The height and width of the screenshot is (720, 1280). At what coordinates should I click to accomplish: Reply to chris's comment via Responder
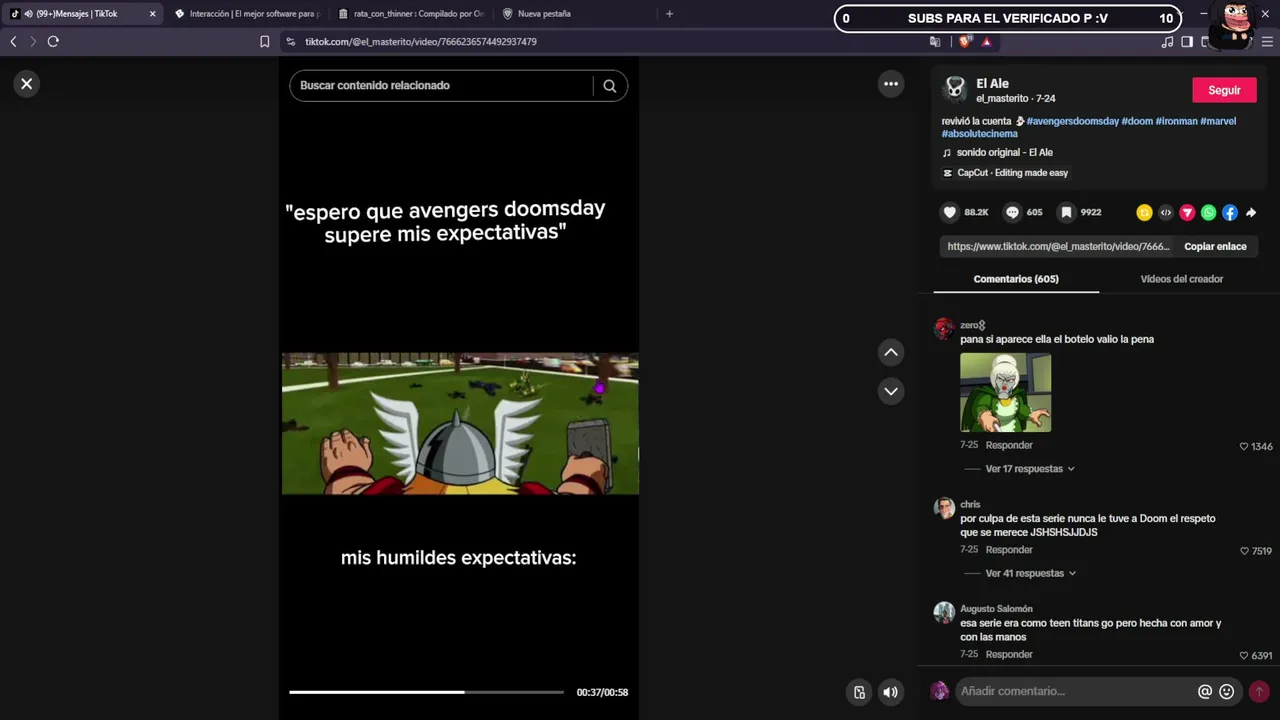point(1009,550)
